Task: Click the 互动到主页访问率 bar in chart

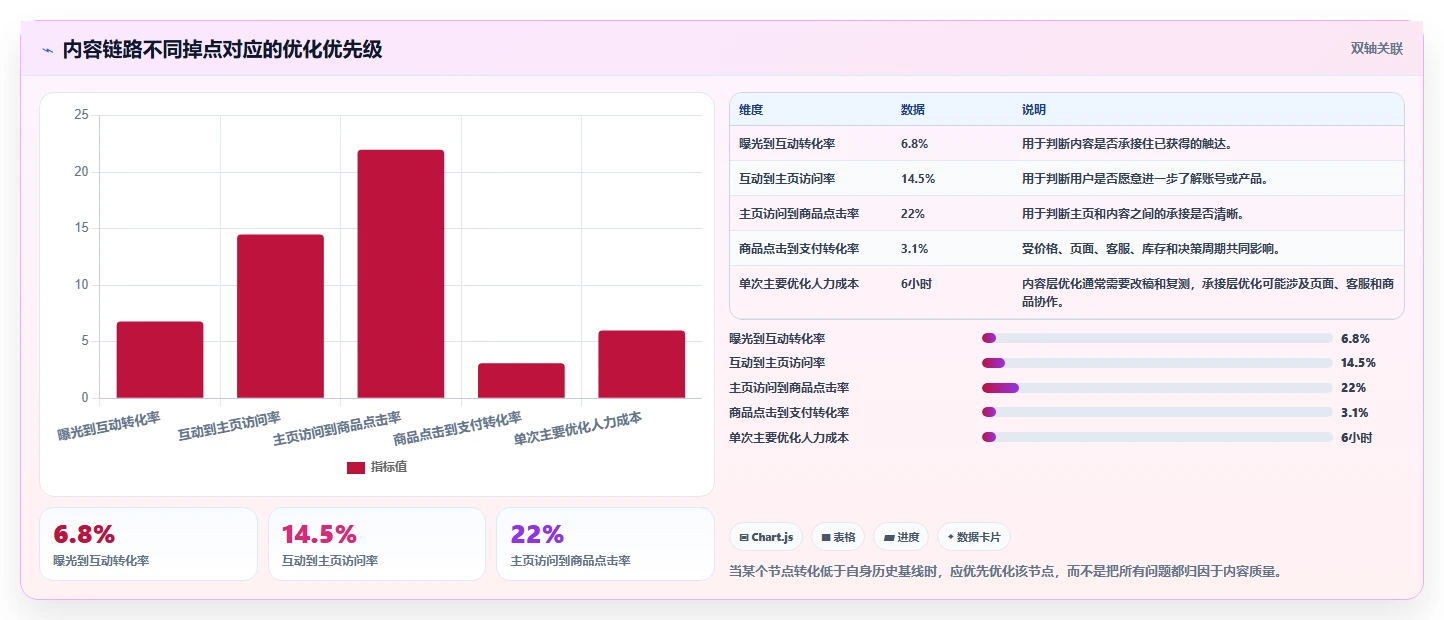Action: 280,316
